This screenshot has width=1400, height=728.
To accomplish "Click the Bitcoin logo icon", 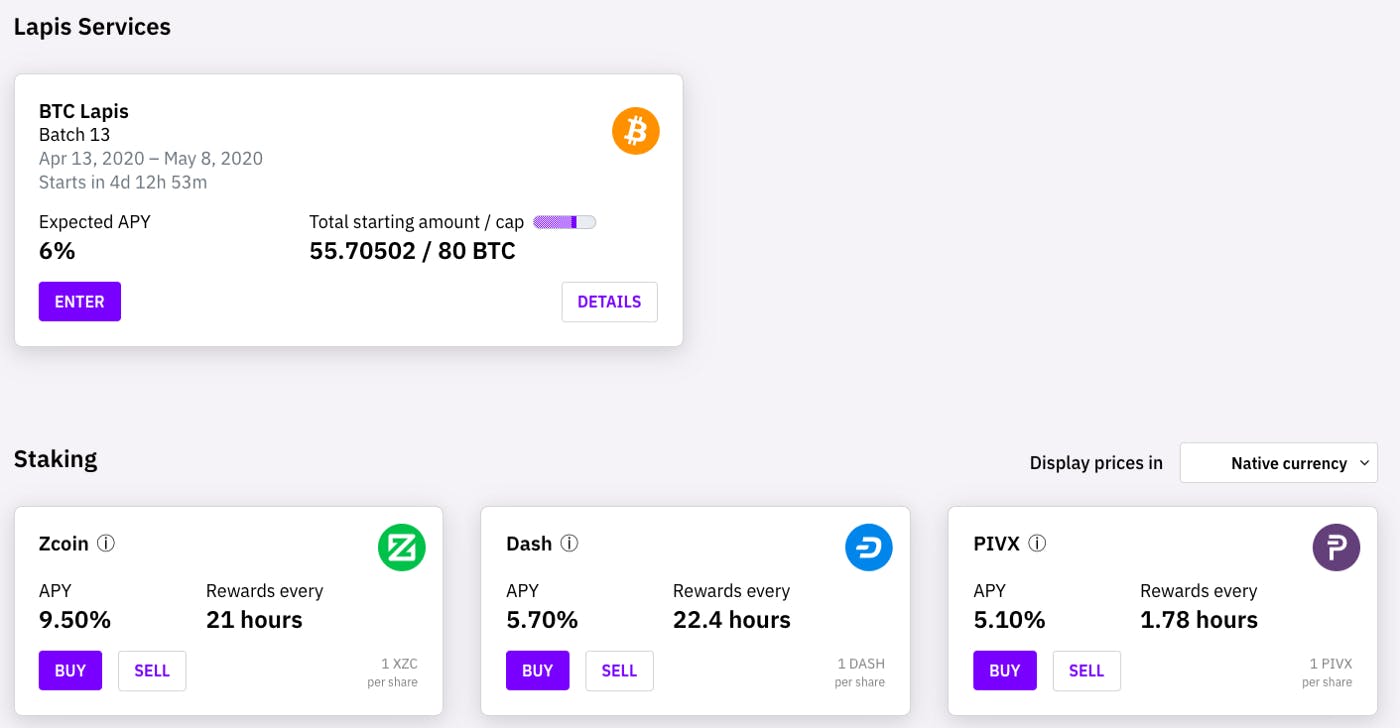I will click(636, 131).
